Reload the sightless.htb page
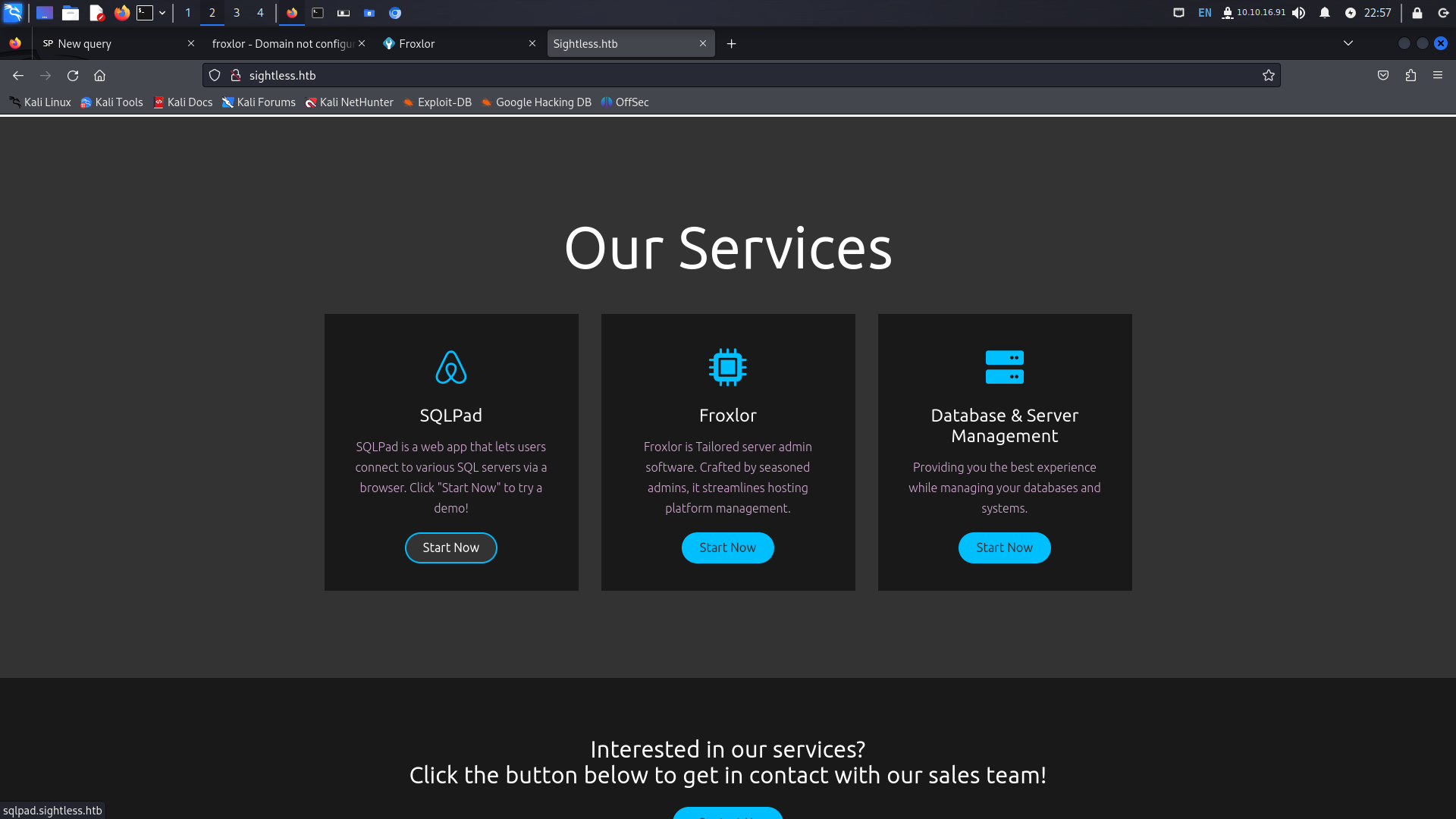The image size is (1456, 819). [x=73, y=75]
